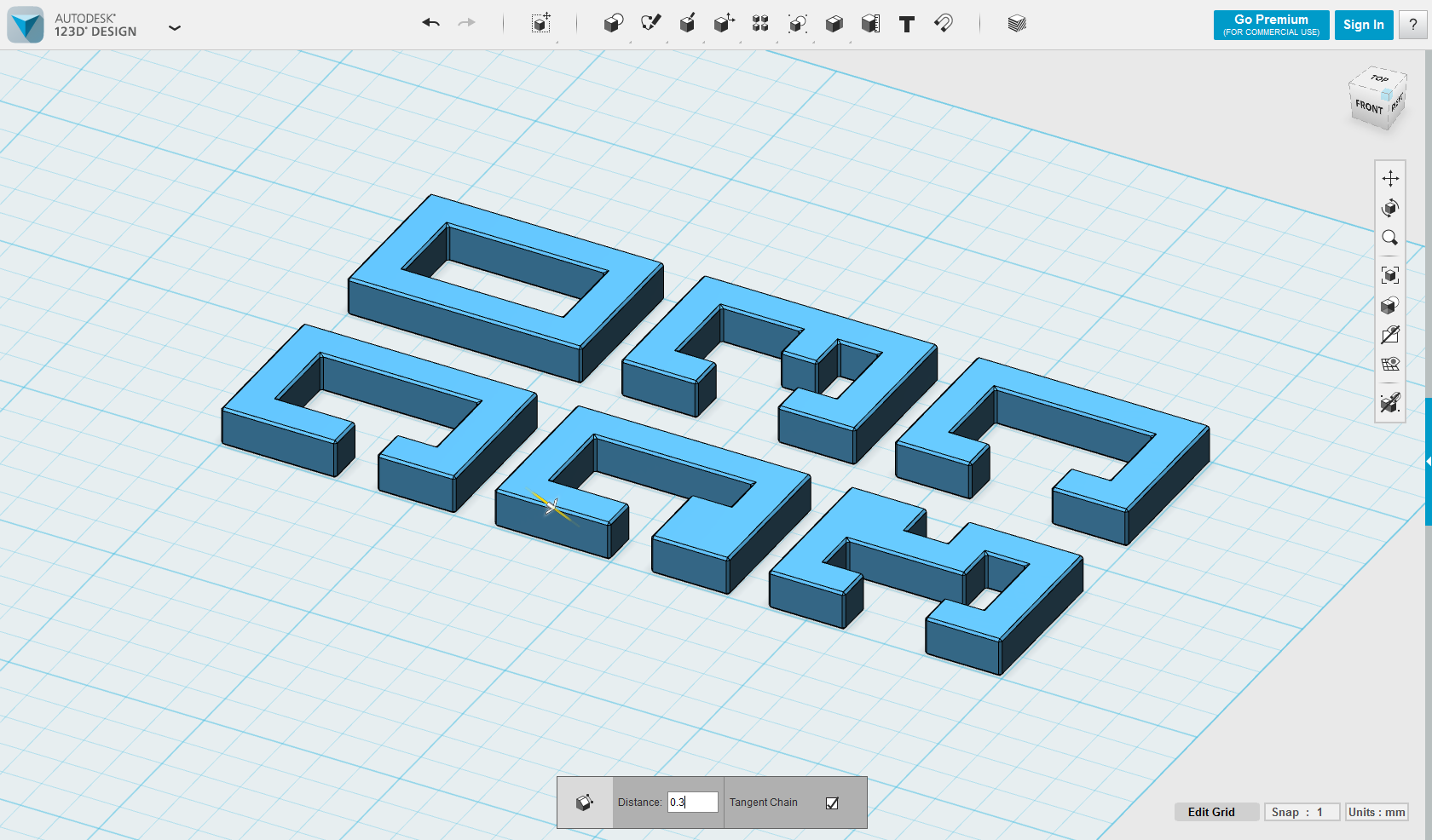The image size is (1432, 840).
Task: Toggle perspective or orthographic view icon
Action: point(1390,305)
